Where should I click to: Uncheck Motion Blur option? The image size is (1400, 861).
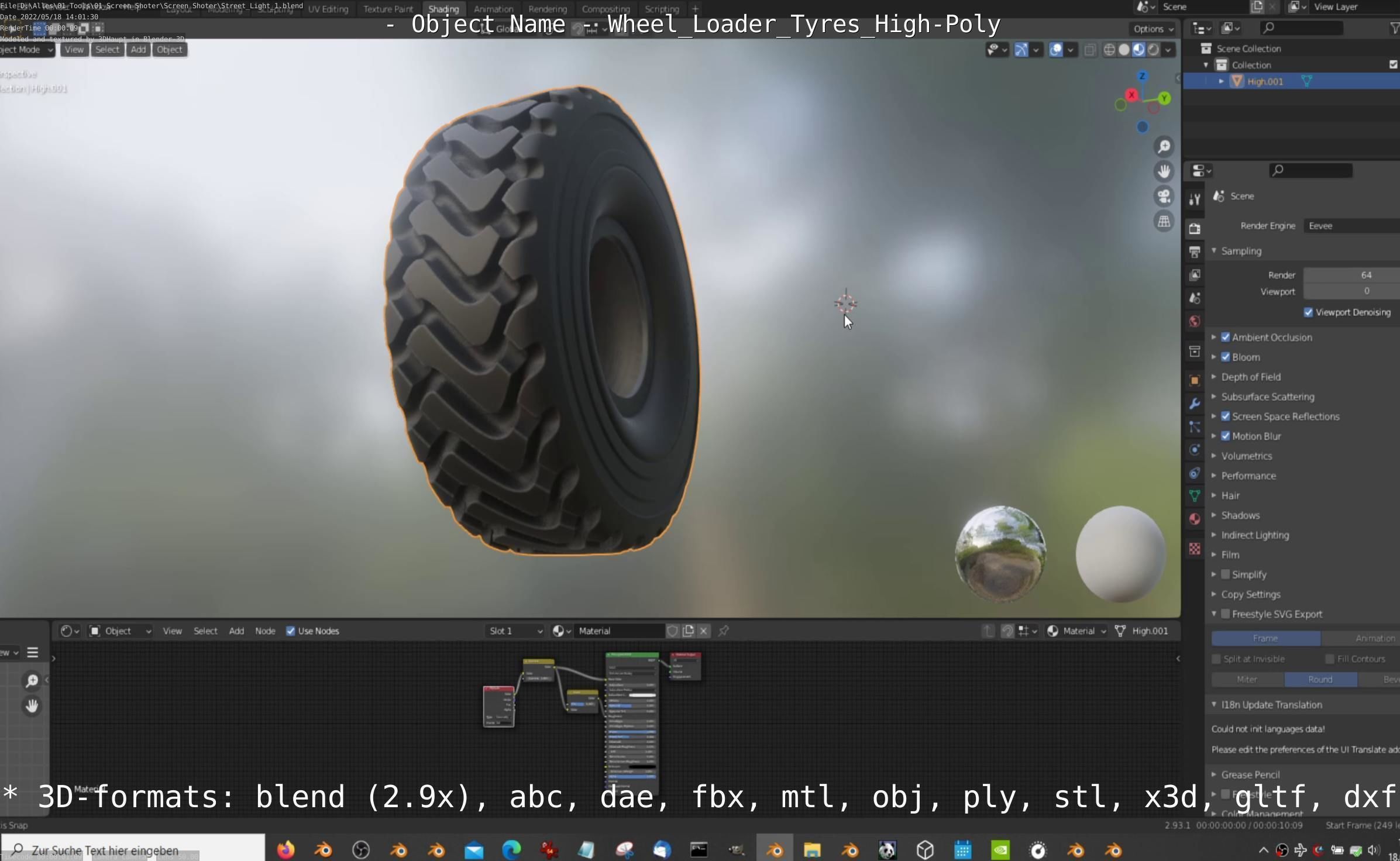1225,436
